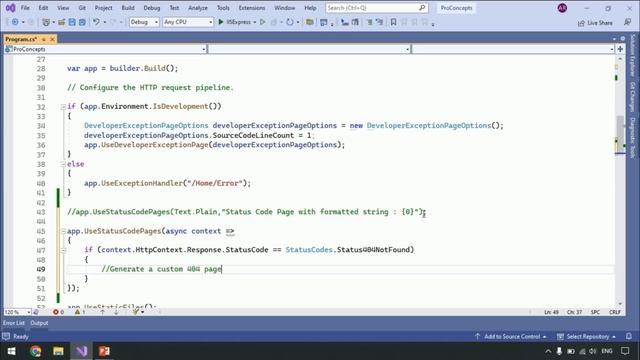
Task: Click Add to Source Control button
Action: coord(510,336)
